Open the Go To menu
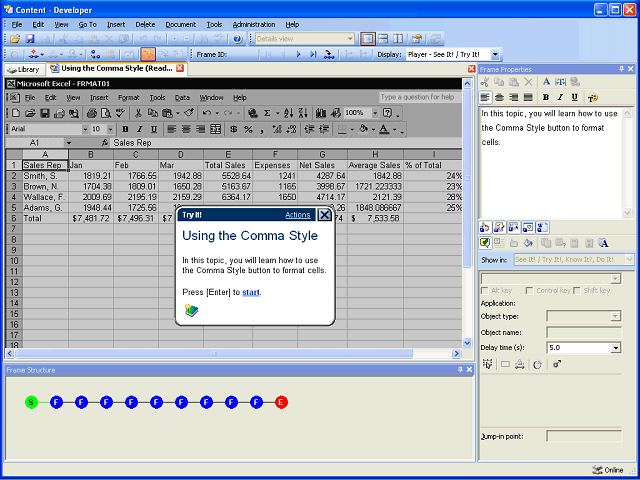The width and height of the screenshot is (640, 480). click(x=87, y=24)
